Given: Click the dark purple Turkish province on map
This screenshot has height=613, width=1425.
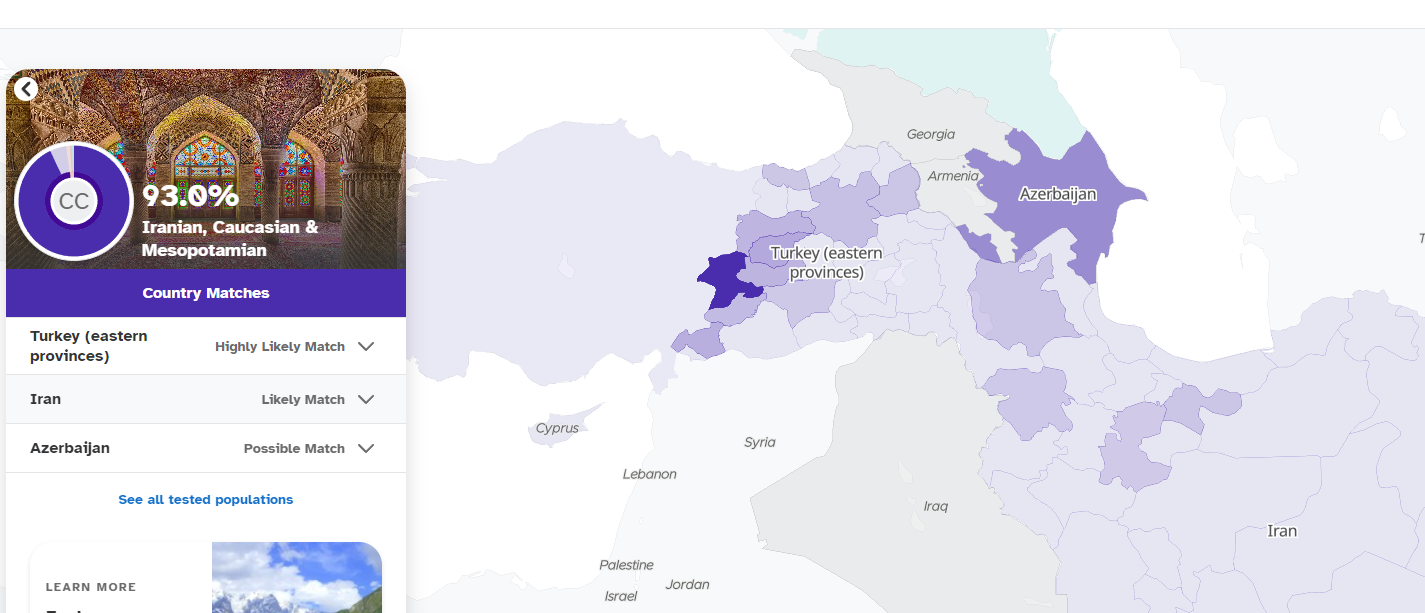Looking at the screenshot, I should point(724,281).
